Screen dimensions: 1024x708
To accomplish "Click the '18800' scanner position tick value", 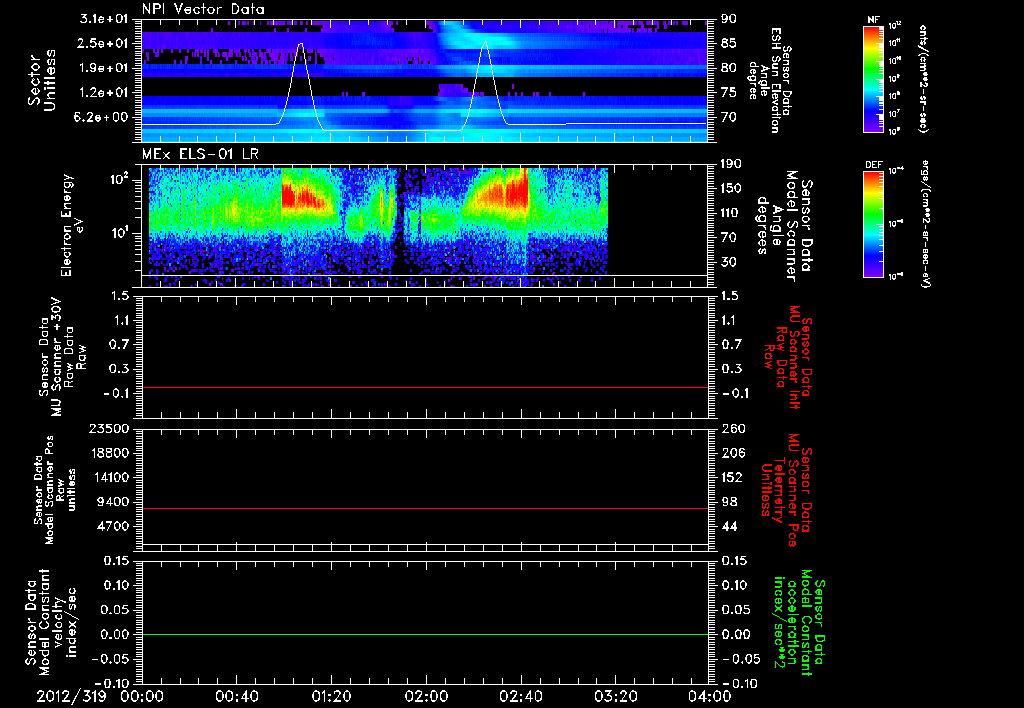I will click(110, 453).
